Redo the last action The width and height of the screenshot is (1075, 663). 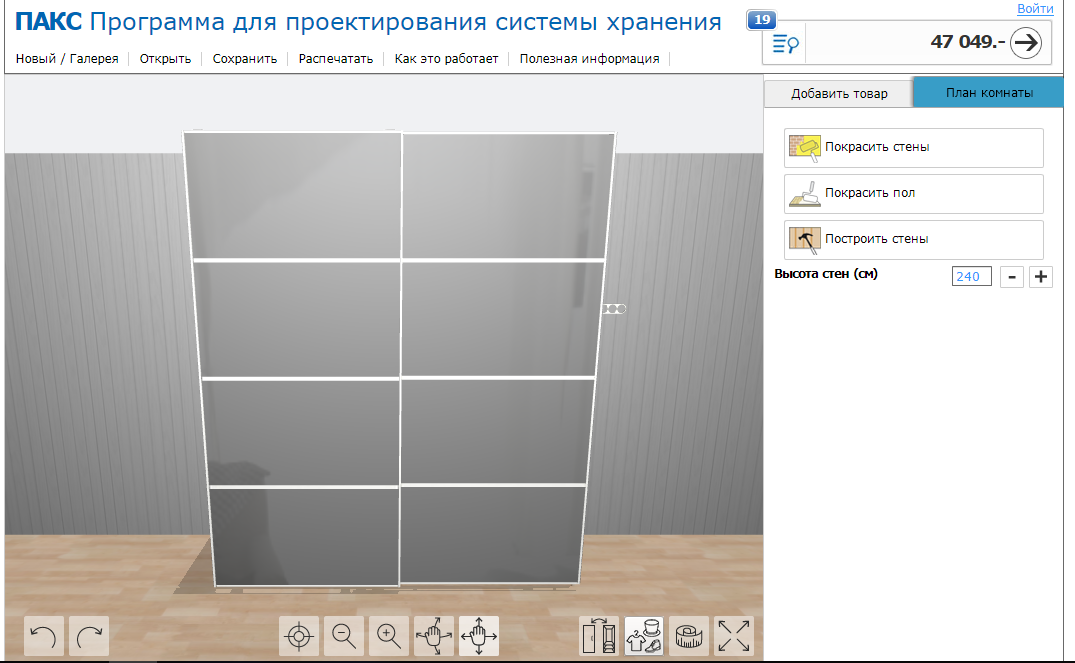point(89,636)
